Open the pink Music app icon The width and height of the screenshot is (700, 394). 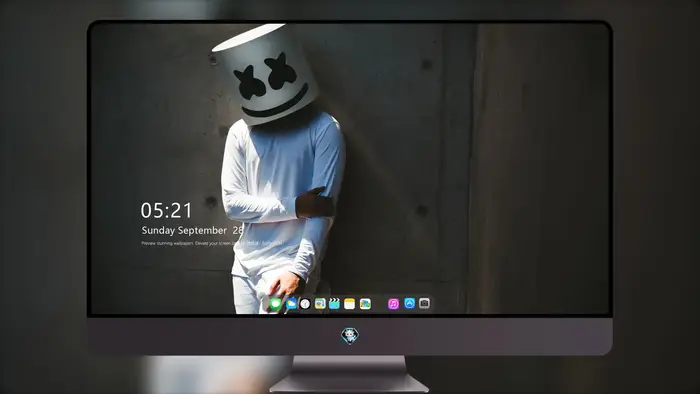[x=393, y=304]
